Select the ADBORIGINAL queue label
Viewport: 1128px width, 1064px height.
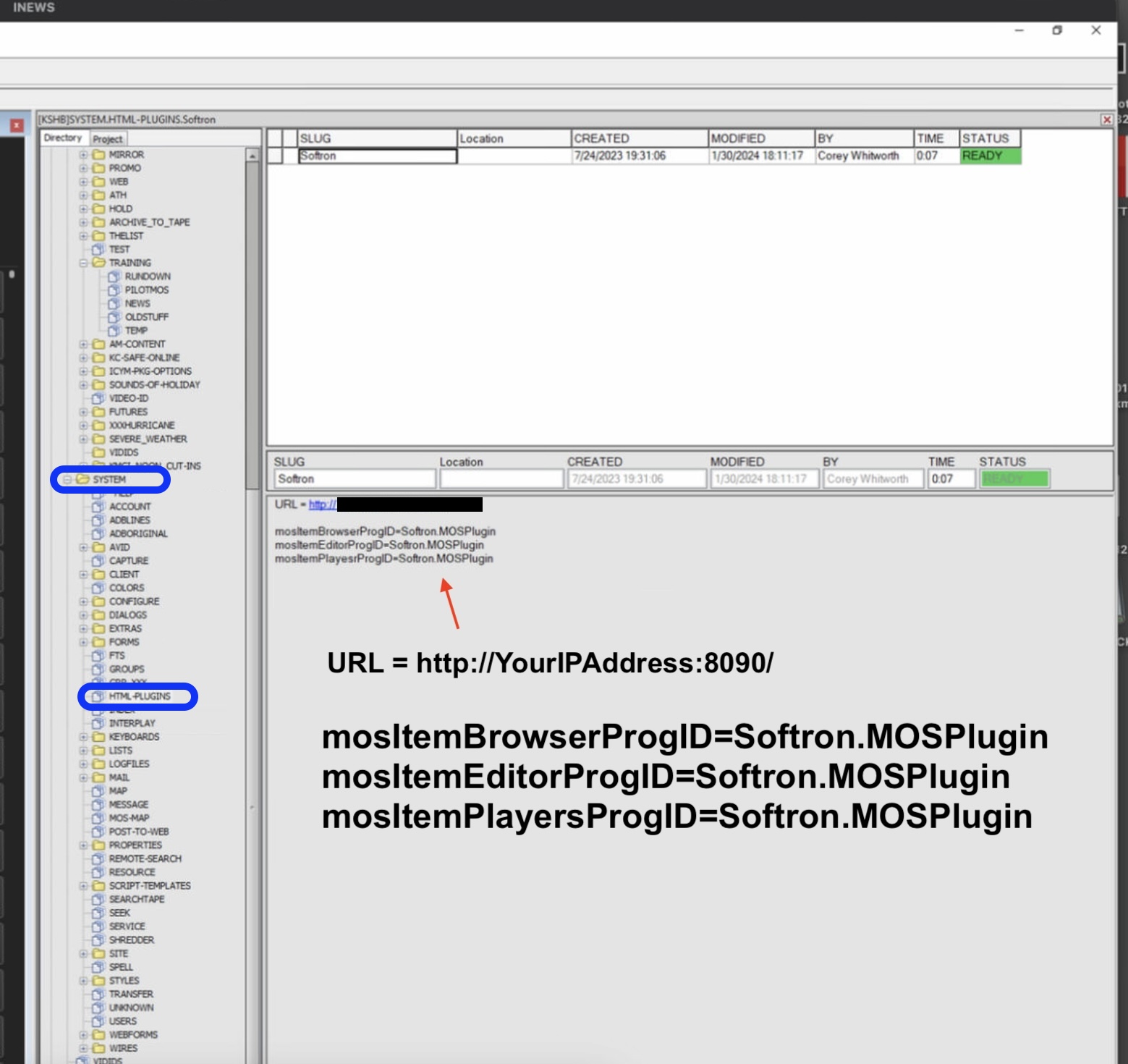tap(138, 533)
